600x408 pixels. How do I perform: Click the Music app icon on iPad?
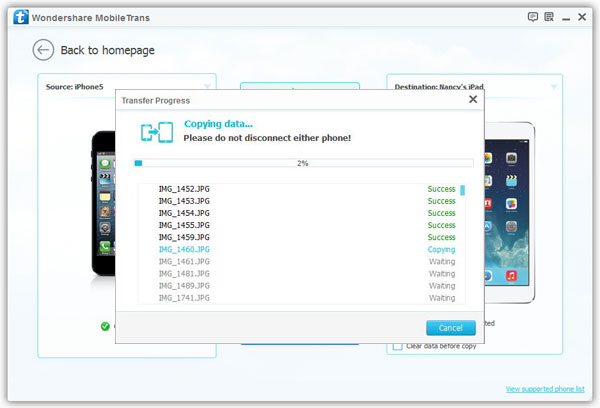(x=511, y=276)
